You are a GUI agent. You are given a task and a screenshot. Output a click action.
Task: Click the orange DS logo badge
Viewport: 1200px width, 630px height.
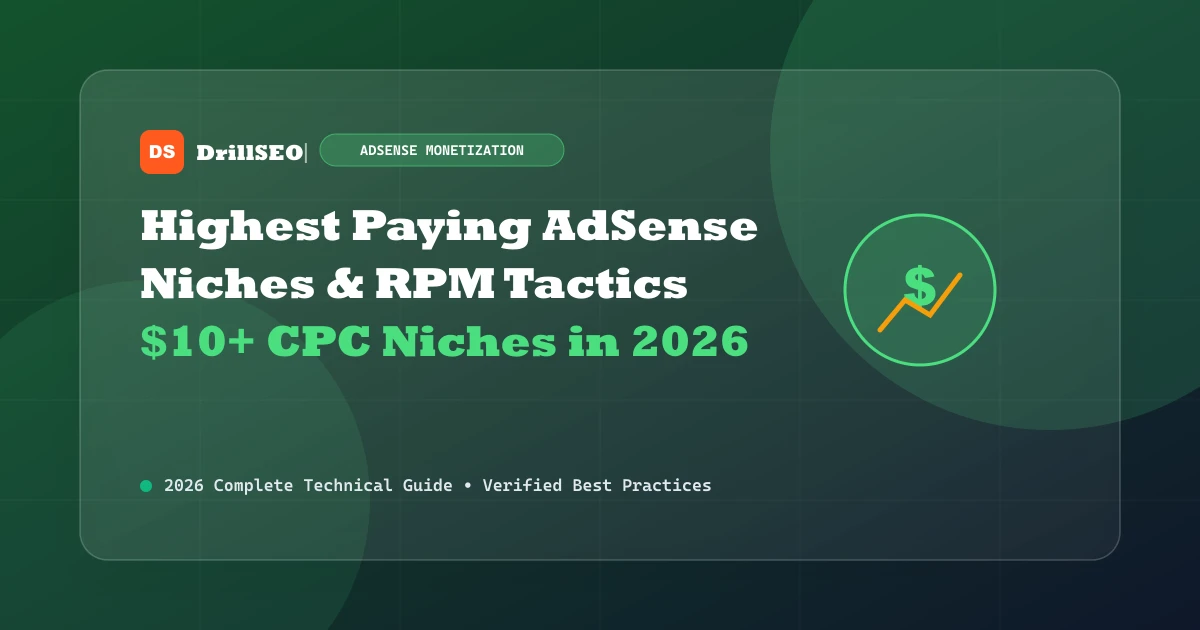coord(162,152)
